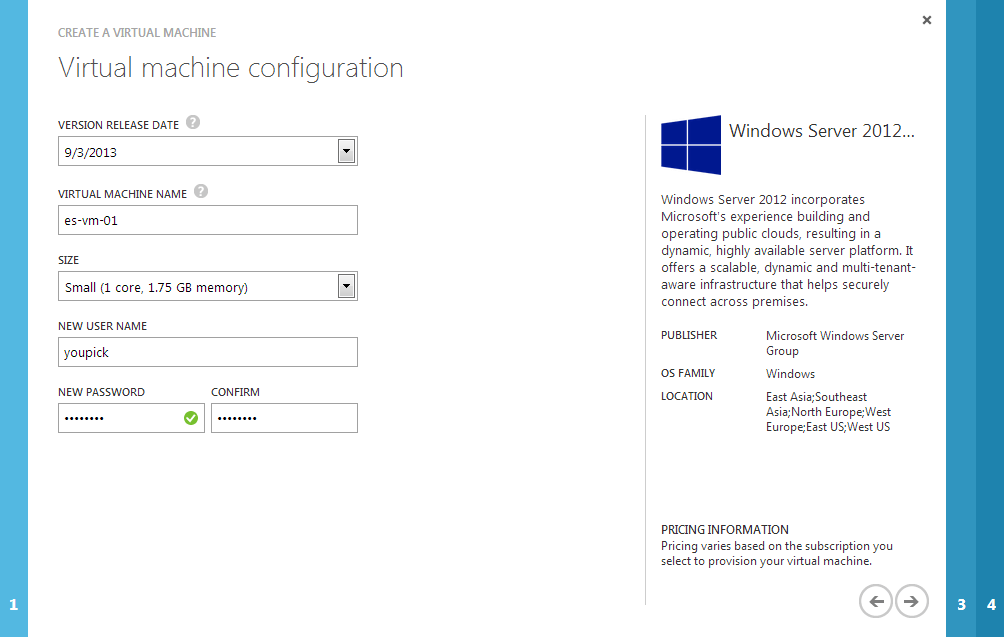Click the Microsoft Windows Server Group publisher text
Image resolution: width=1004 pixels, height=637 pixels.
coord(835,343)
